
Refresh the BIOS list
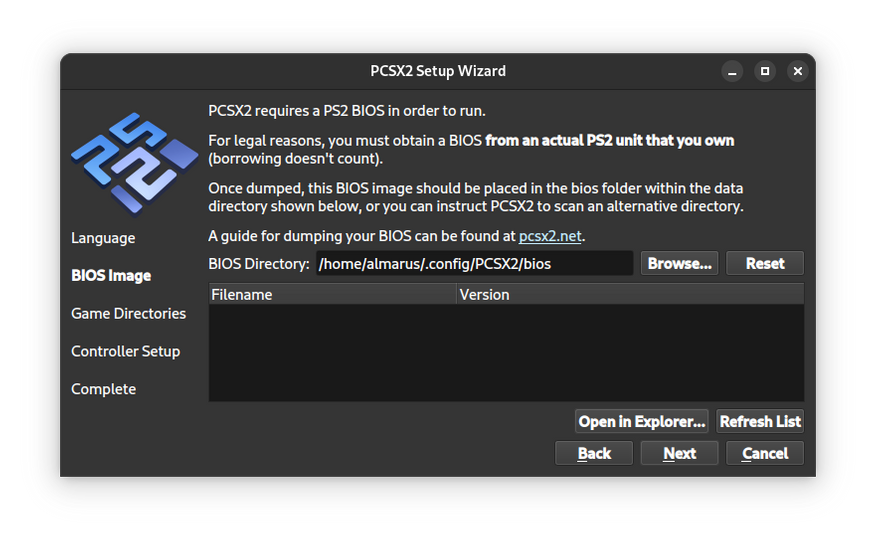click(x=760, y=421)
